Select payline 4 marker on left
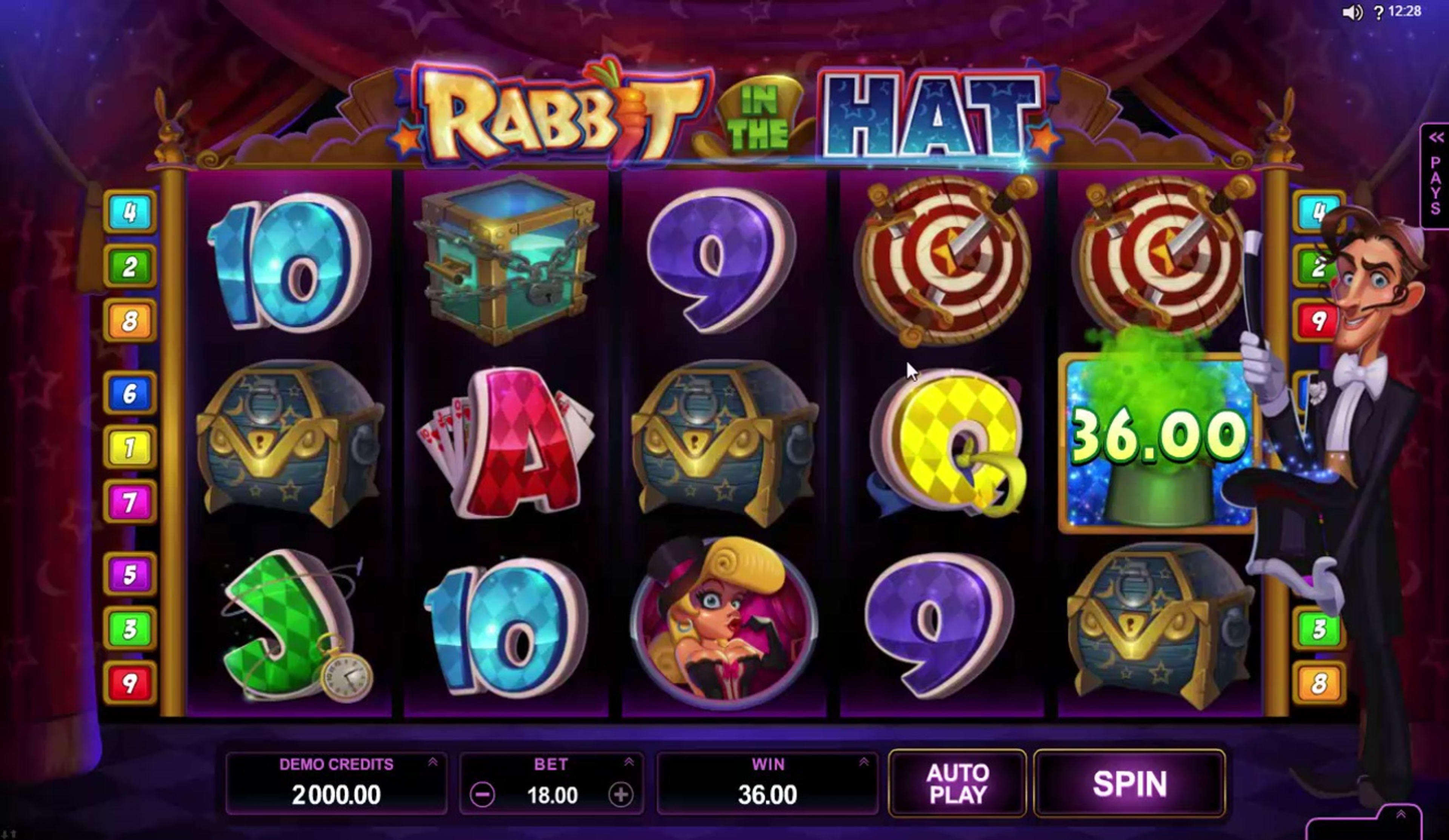 (130, 212)
